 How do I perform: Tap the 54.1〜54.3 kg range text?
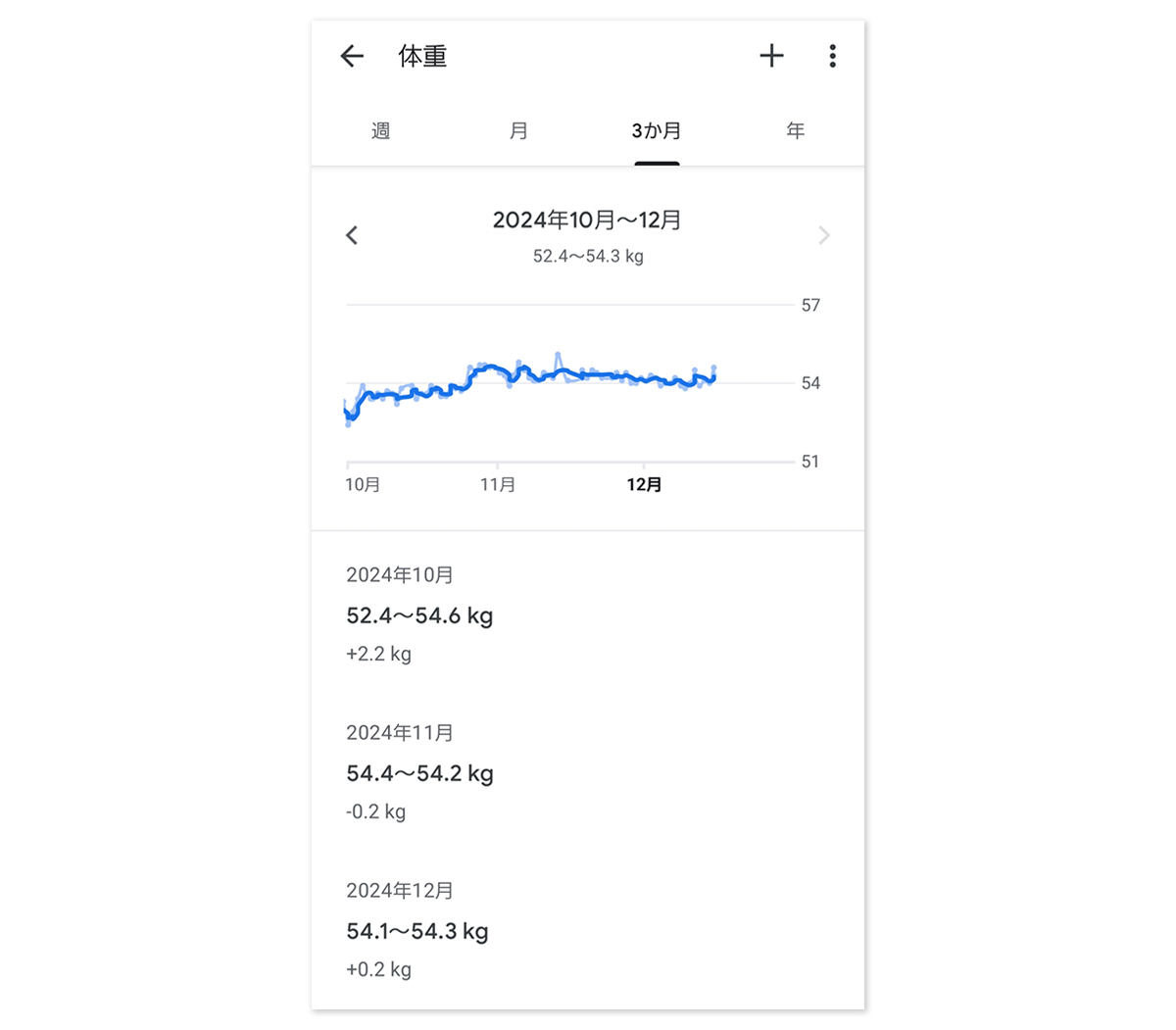417,931
